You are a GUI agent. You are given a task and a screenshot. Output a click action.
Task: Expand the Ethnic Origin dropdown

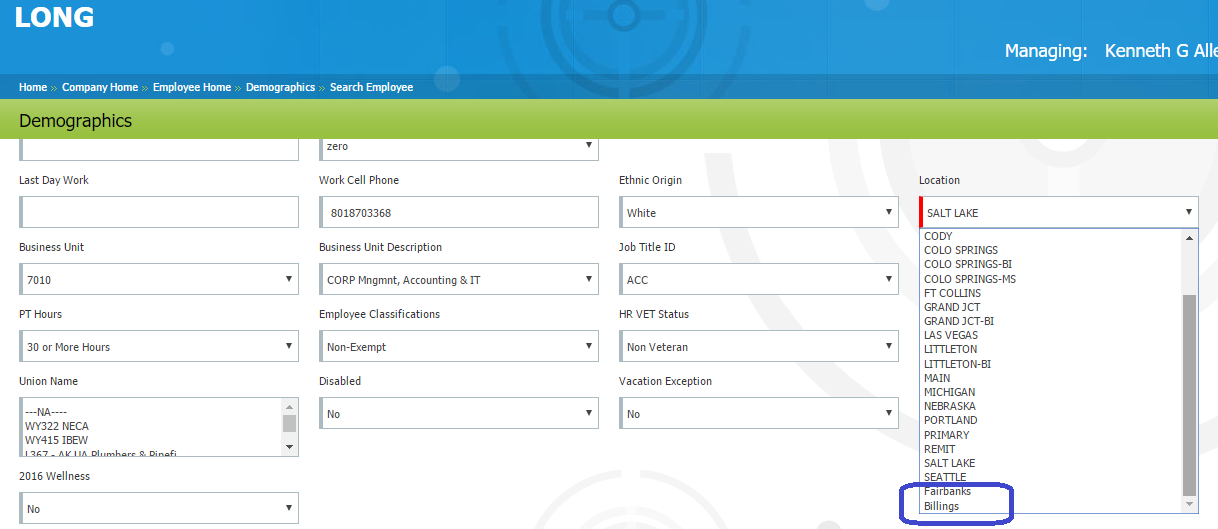[x=758, y=212]
